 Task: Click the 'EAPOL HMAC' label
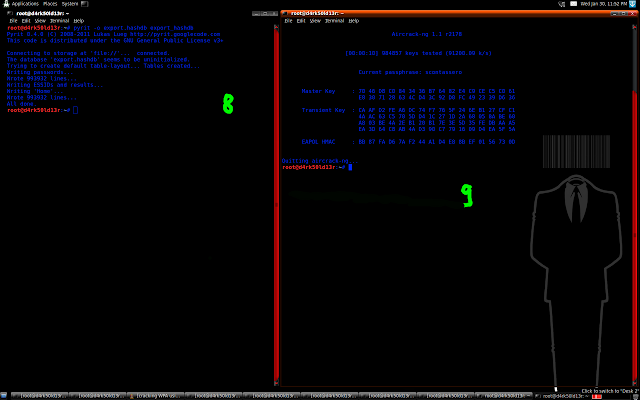[x=318, y=142]
